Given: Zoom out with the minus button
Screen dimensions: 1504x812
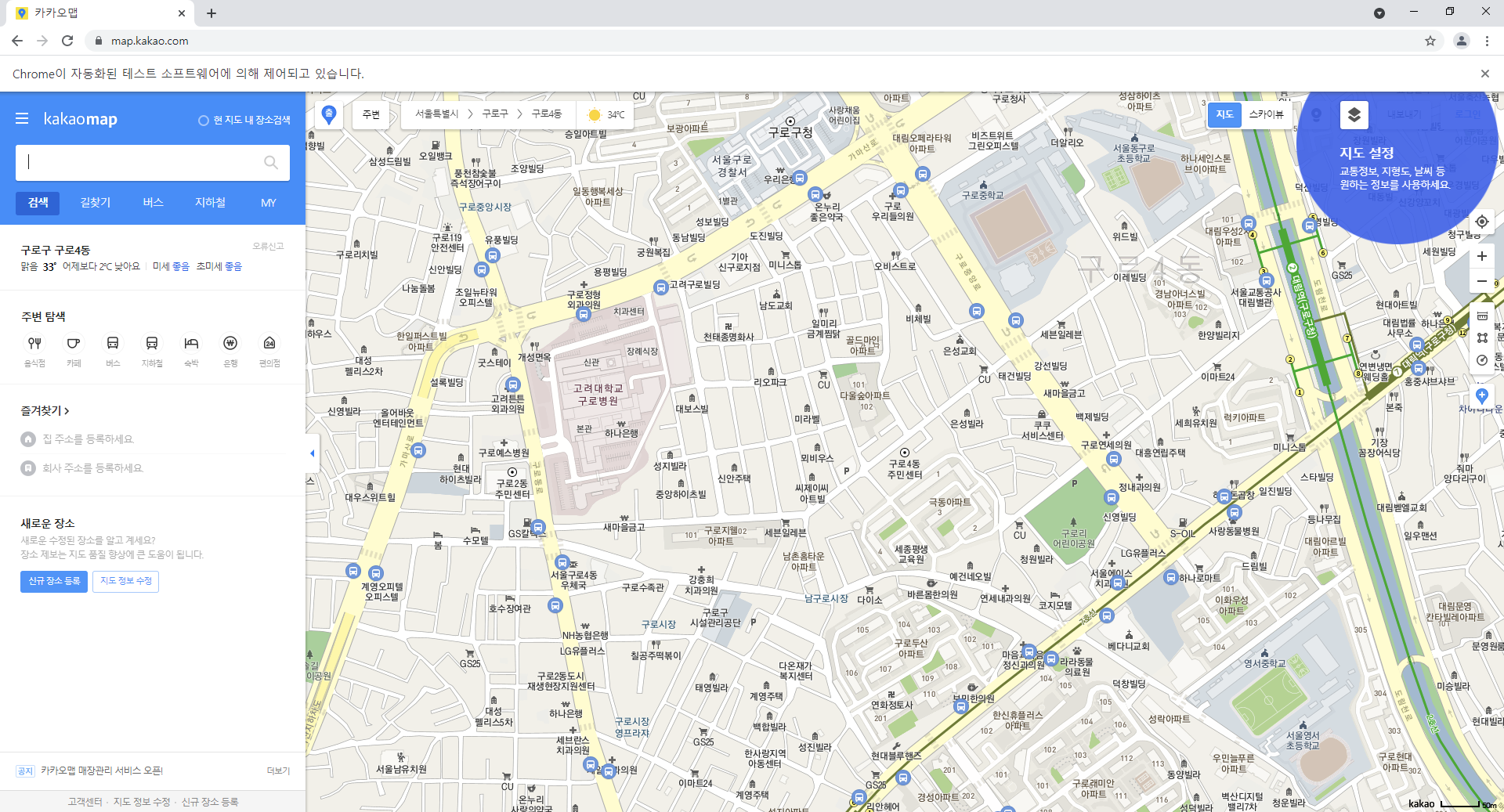Looking at the screenshot, I should click(x=1481, y=281).
